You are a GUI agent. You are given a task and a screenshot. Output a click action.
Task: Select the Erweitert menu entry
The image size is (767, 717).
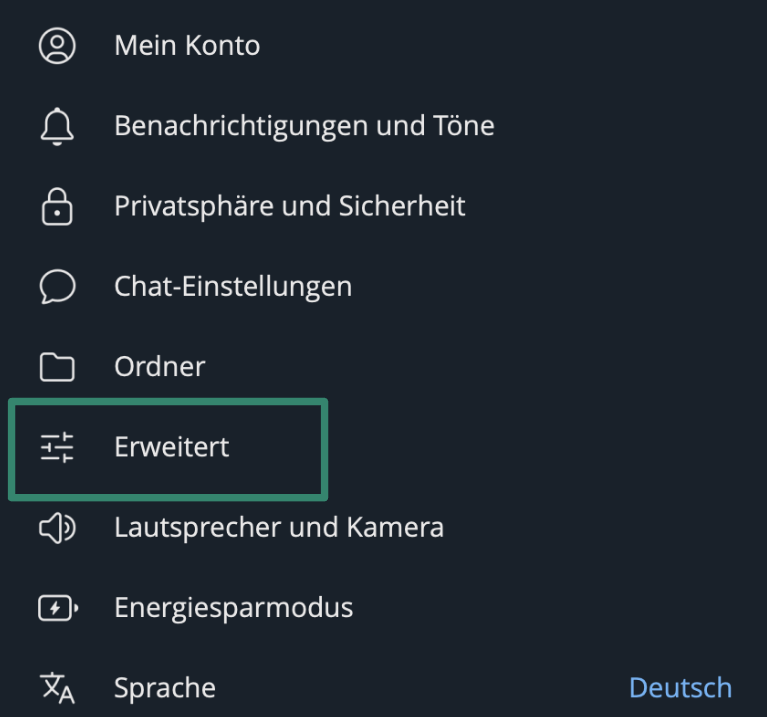[x=172, y=447]
